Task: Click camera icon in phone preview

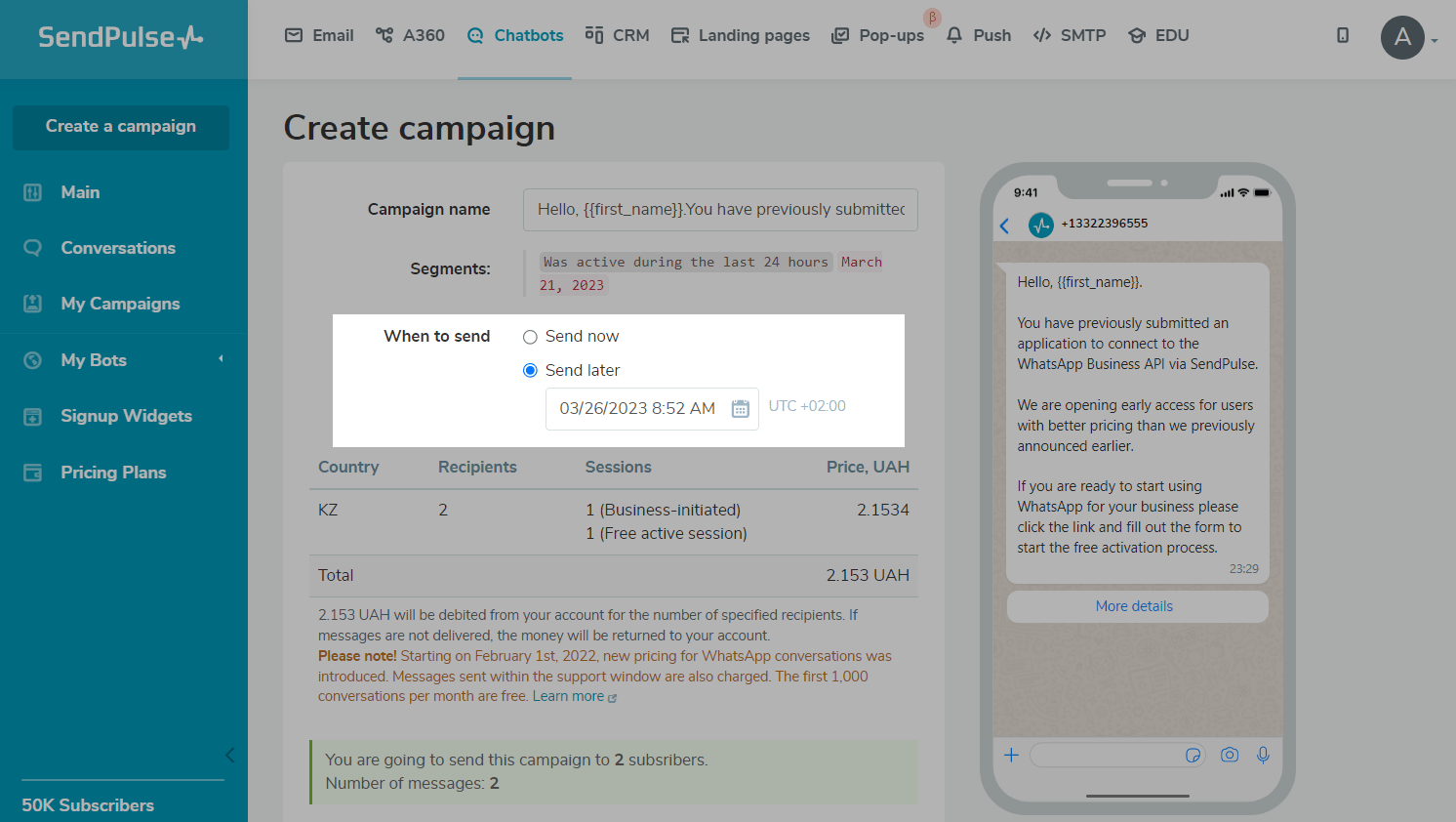Action: point(1230,755)
